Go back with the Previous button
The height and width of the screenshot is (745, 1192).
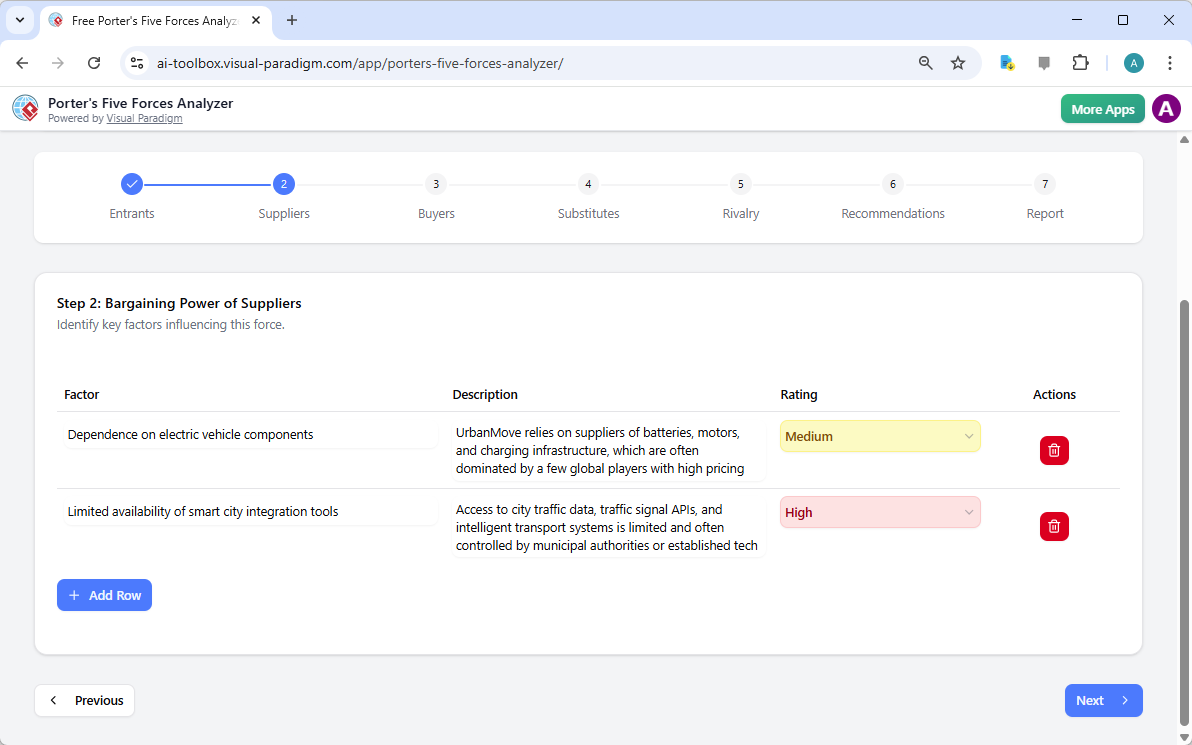click(84, 700)
